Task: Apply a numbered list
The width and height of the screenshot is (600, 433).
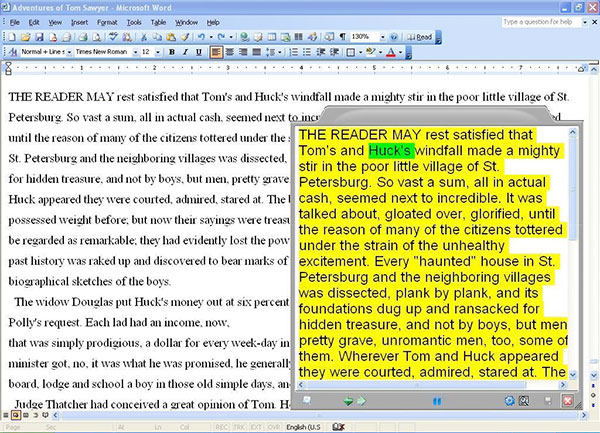Action: click(293, 52)
